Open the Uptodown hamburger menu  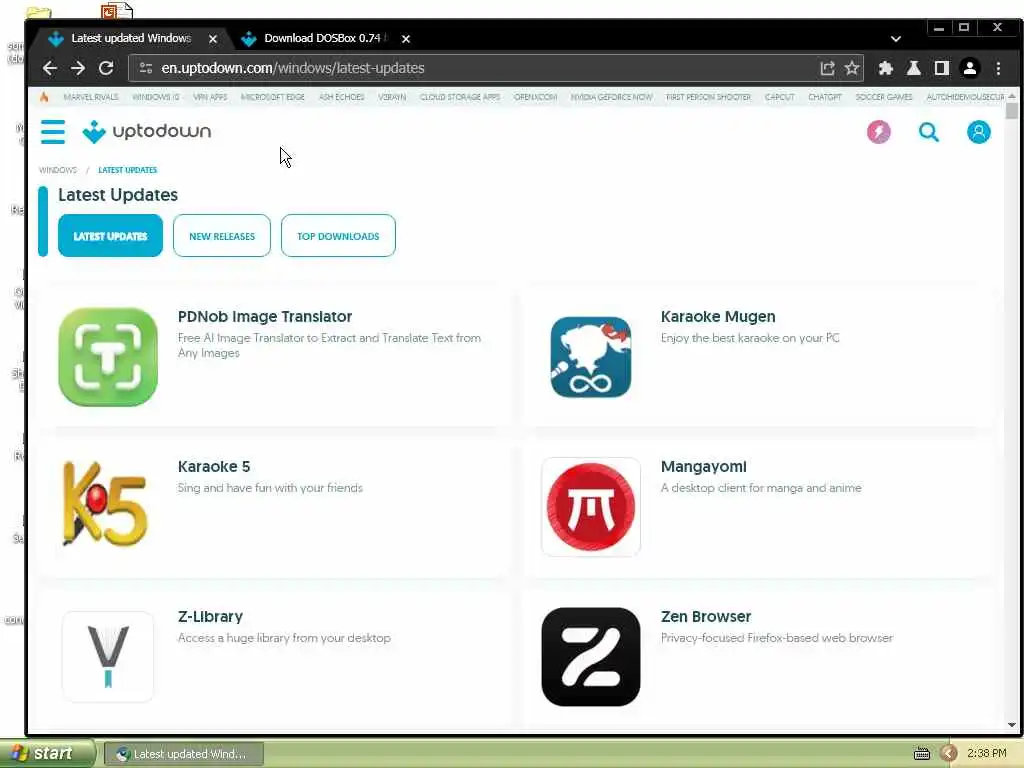pos(53,131)
